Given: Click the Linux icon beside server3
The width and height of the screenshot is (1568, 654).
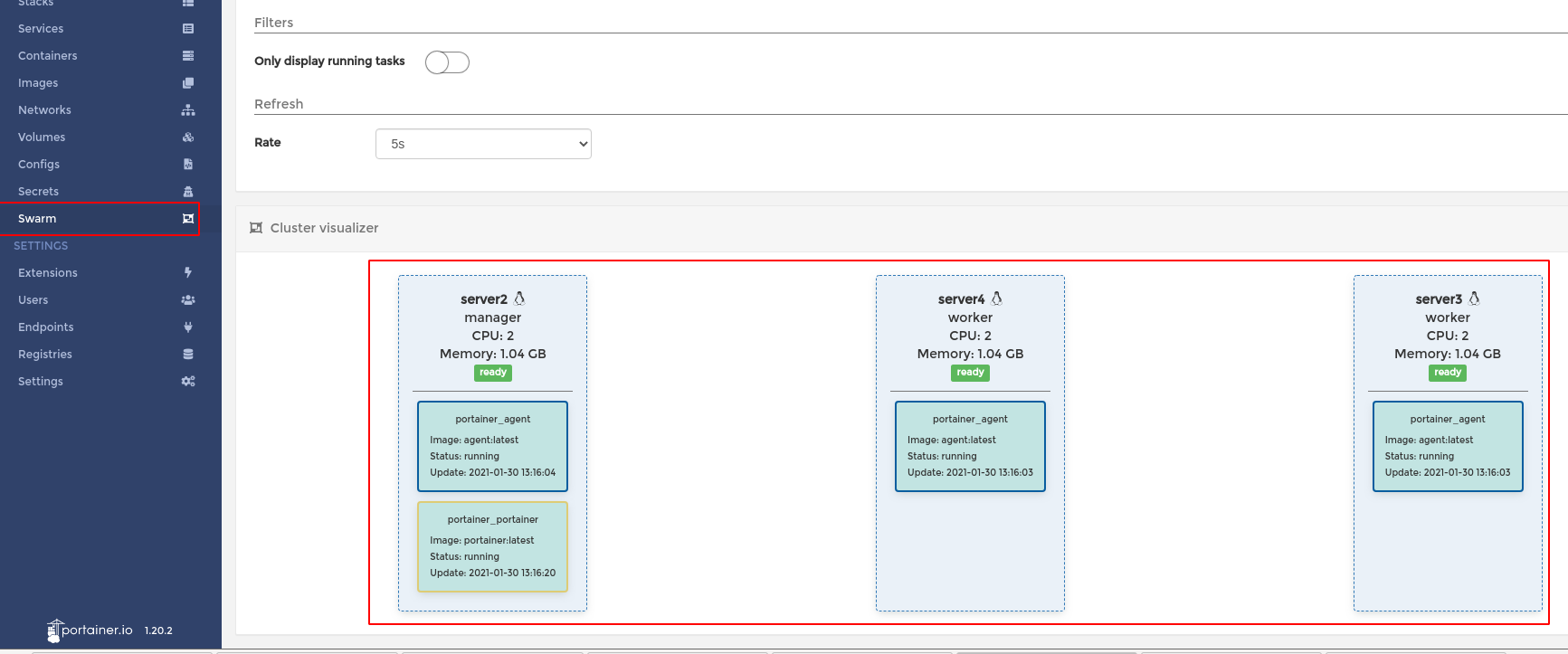Looking at the screenshot, I should click(x=1475, y=299).
